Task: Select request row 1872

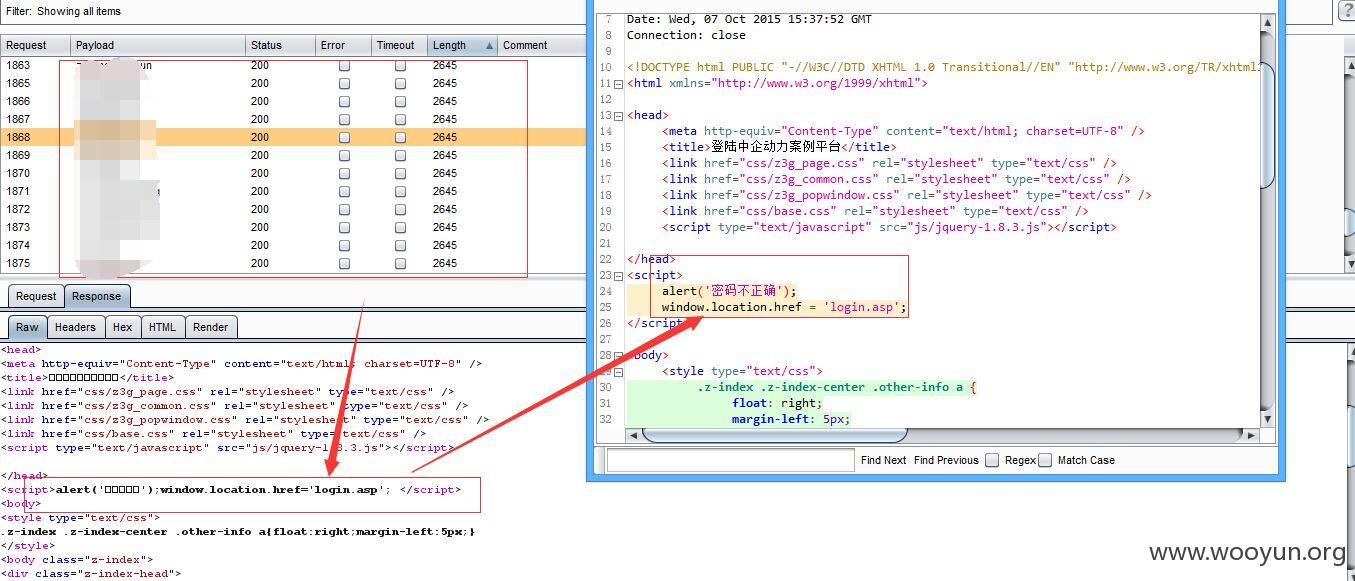Action: pyautogui.click(x=293, y=209)
